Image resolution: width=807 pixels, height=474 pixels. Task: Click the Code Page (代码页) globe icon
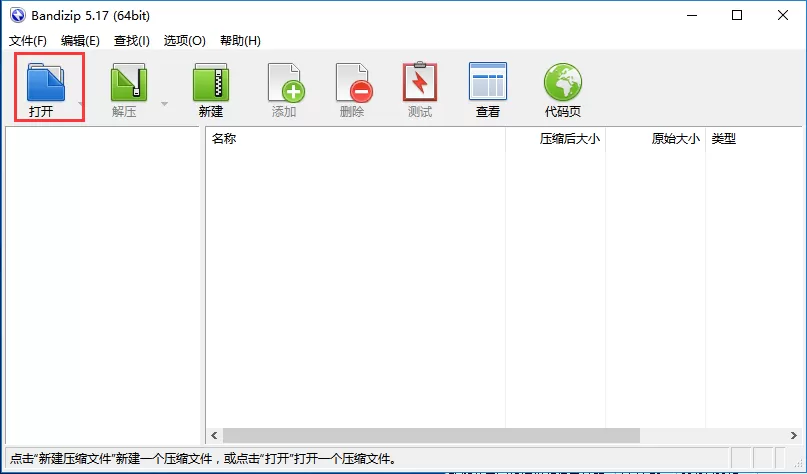coord(563,82)
